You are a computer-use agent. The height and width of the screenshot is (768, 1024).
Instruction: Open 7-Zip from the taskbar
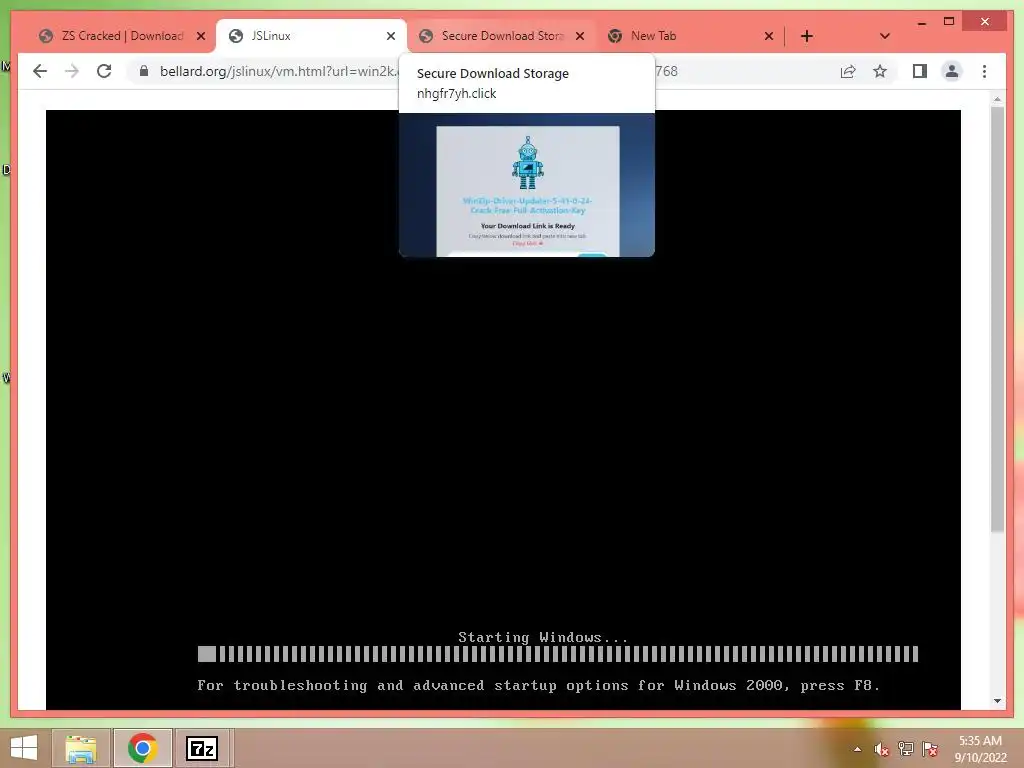pos(202,748)
